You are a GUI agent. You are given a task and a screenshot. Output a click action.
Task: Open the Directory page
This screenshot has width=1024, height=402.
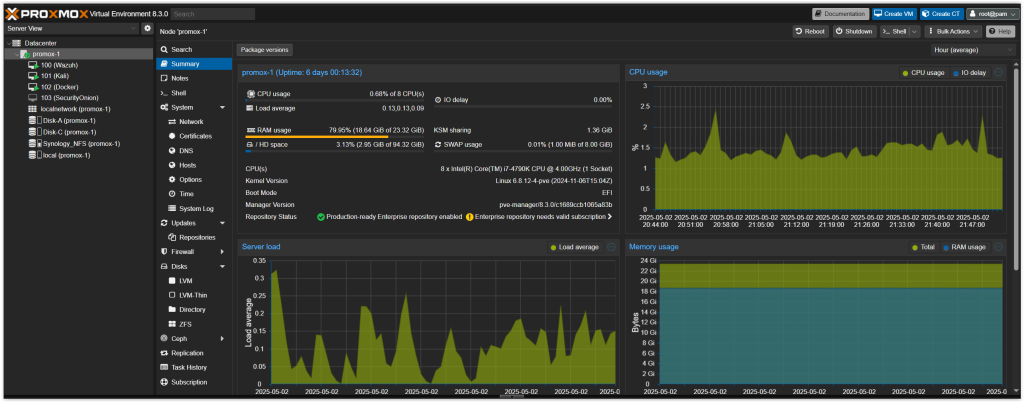[194, 309]
